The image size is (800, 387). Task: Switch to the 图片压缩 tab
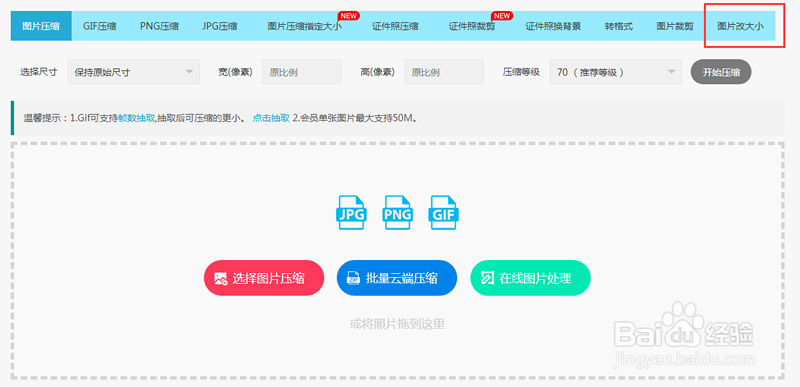tap(41, 26)
